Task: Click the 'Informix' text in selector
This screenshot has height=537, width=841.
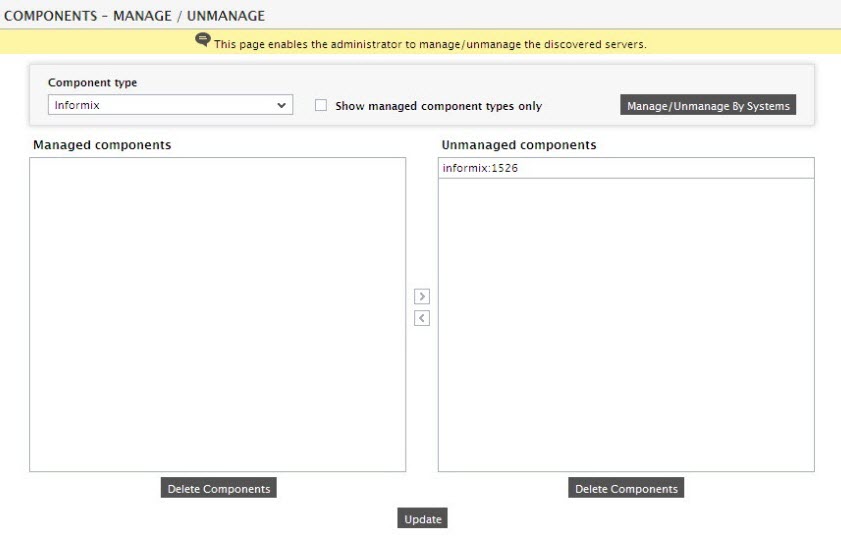Action: (77, 105)
